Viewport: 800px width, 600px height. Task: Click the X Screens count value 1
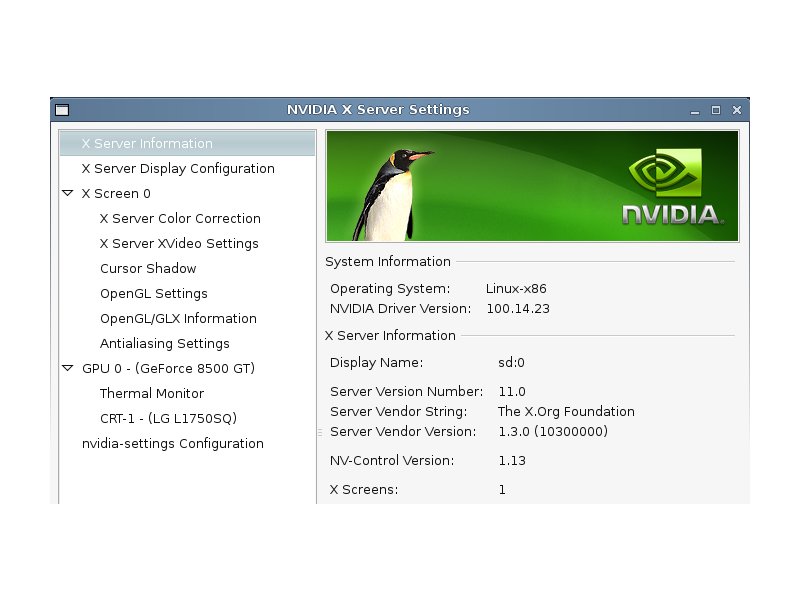(x=502, y=490)
